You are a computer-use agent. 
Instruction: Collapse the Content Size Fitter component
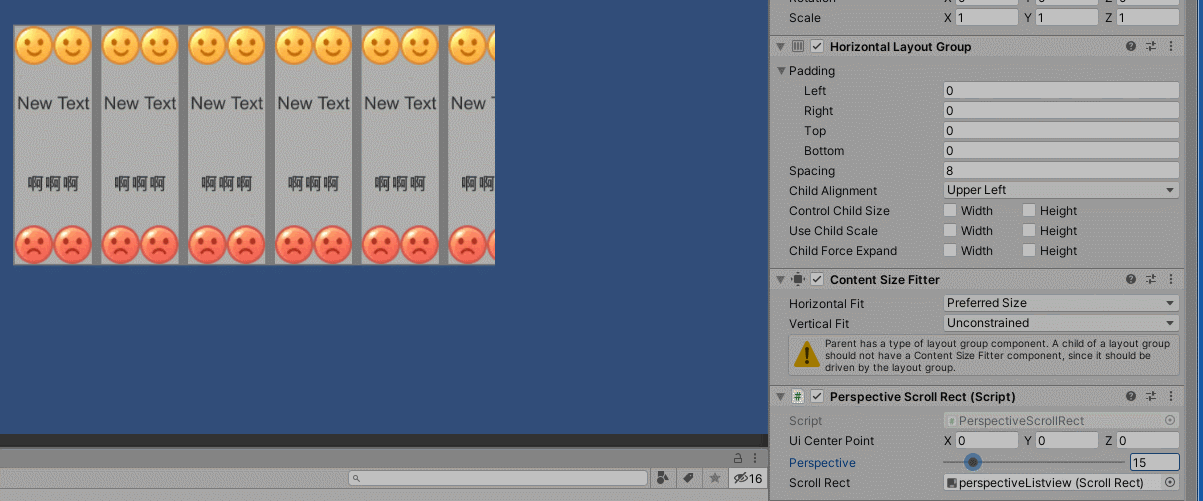[x=781, y=280]
